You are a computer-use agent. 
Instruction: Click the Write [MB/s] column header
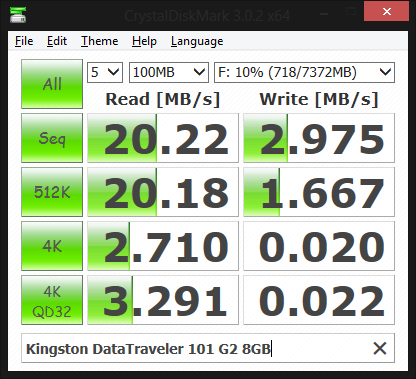tap(319, 99)
